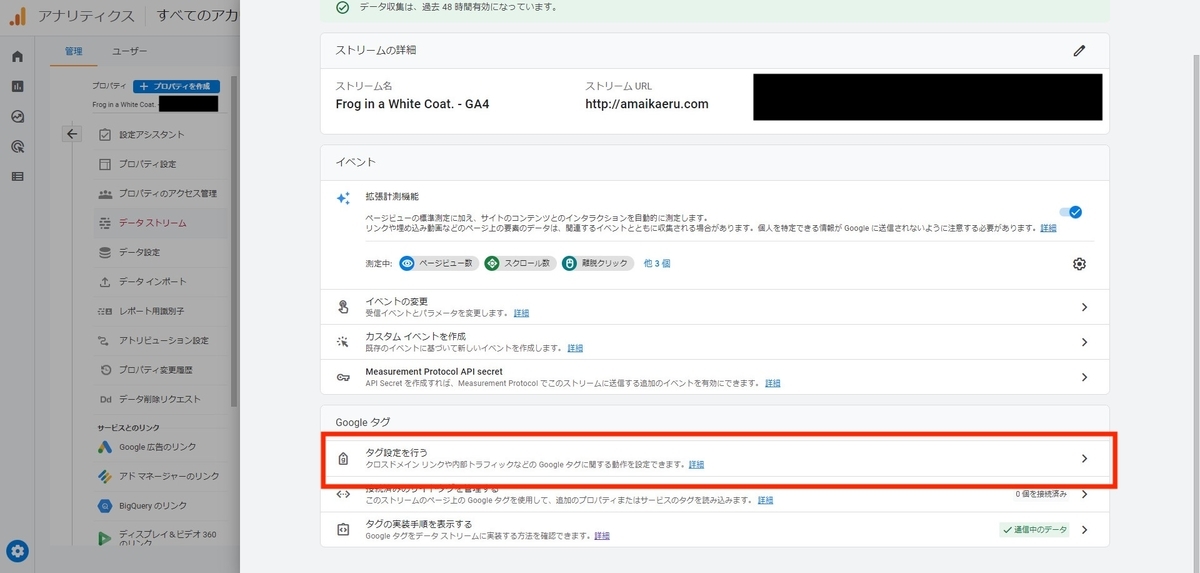The height and width of the screenshot is (573, 1200).
Task: Click the タグの実装手順を表示する icon
Action: (x=343, y=530)
